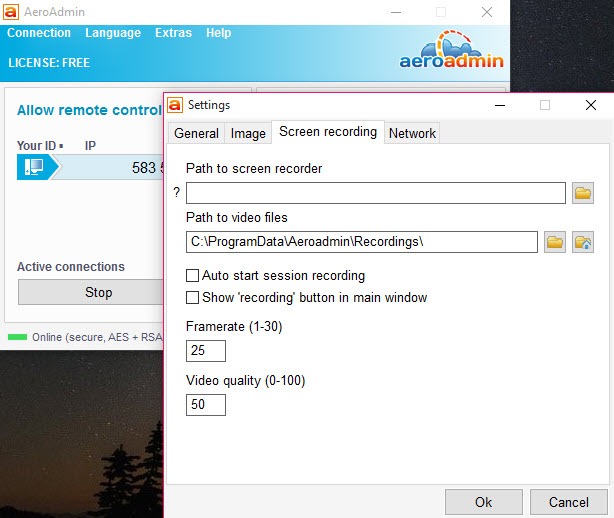Enable Auto start session recording
This screenshot has width=614, height=518.
click(192, 276)
